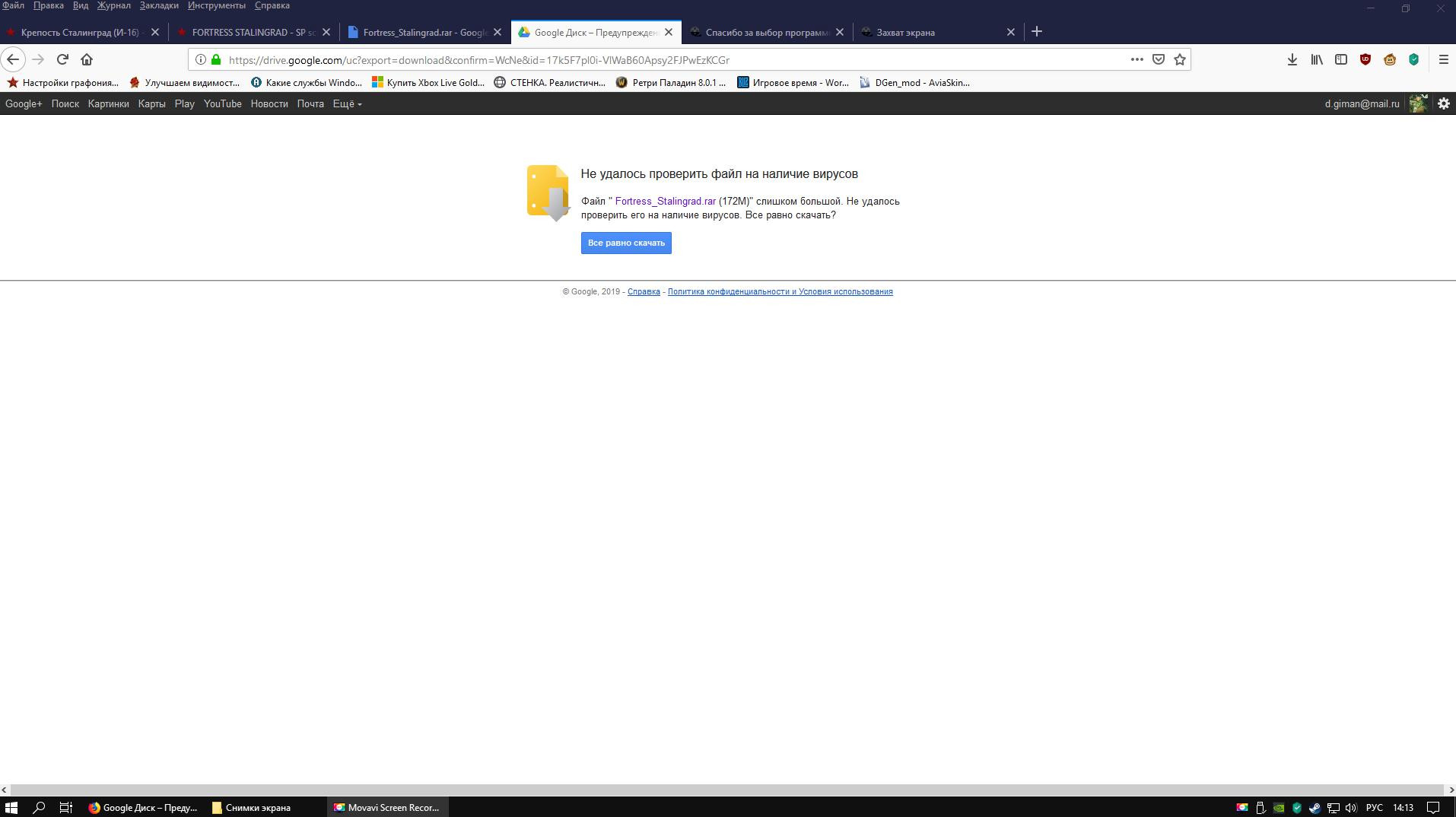The height and width of the screenshot is (817, 1456).
Task: Click the monkey extension icon
Action: click(x=1390, y=59)
